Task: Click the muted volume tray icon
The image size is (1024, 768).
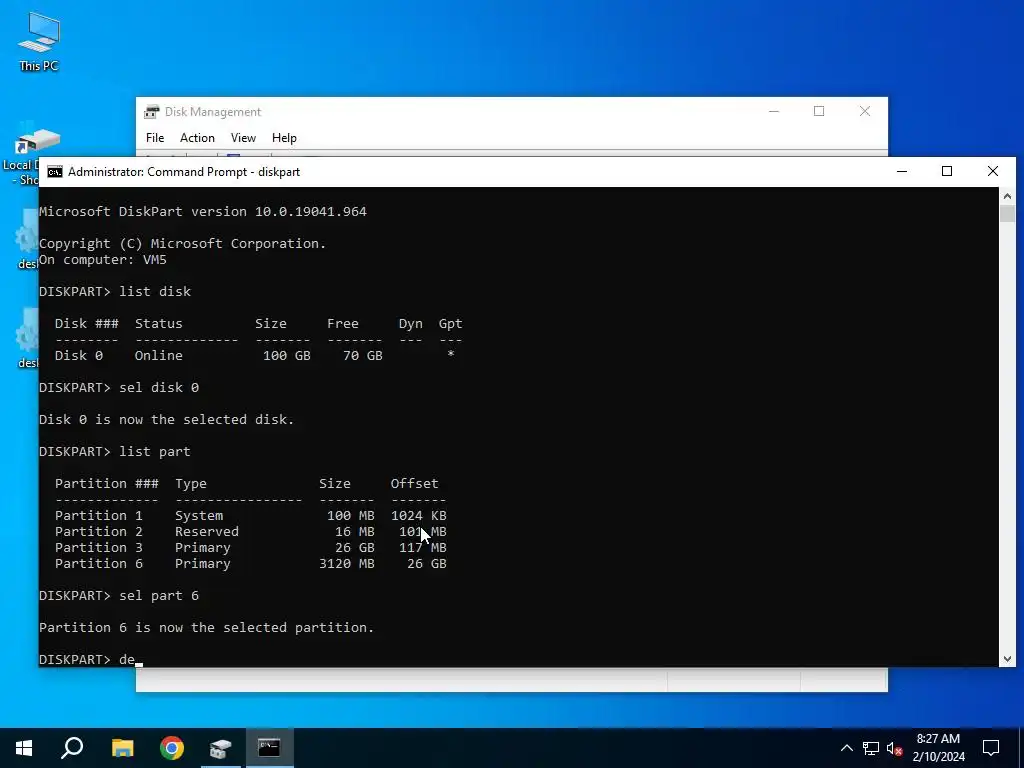Action: [x=895, y=748]
